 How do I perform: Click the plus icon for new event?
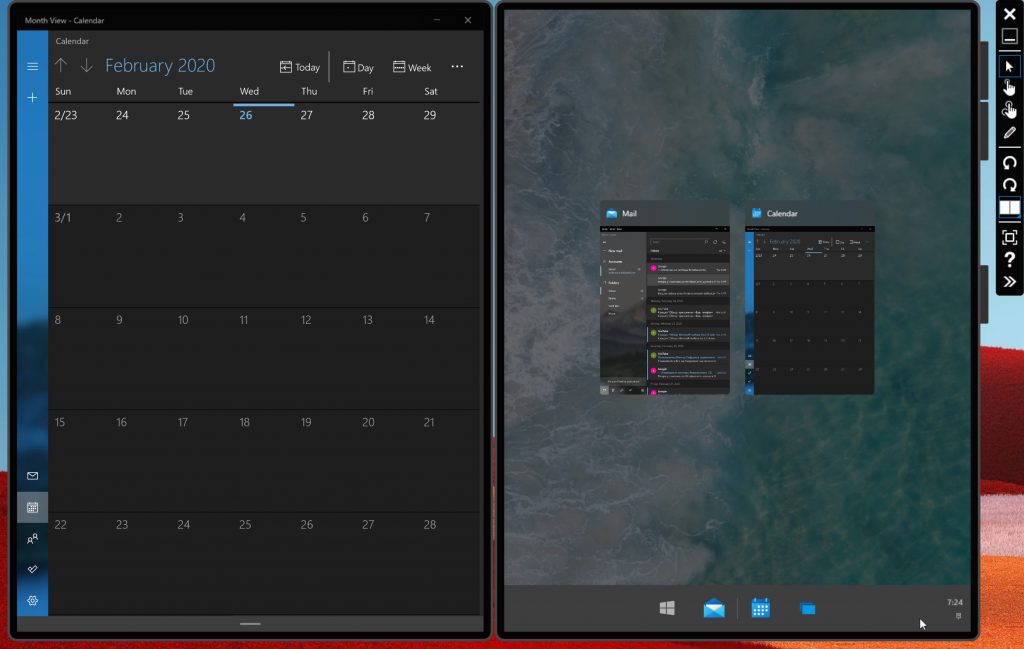[x=32, y=98]
